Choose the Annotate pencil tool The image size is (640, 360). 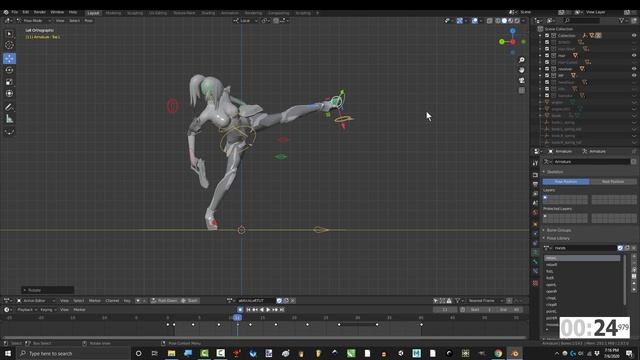click(x=9, y=107)
